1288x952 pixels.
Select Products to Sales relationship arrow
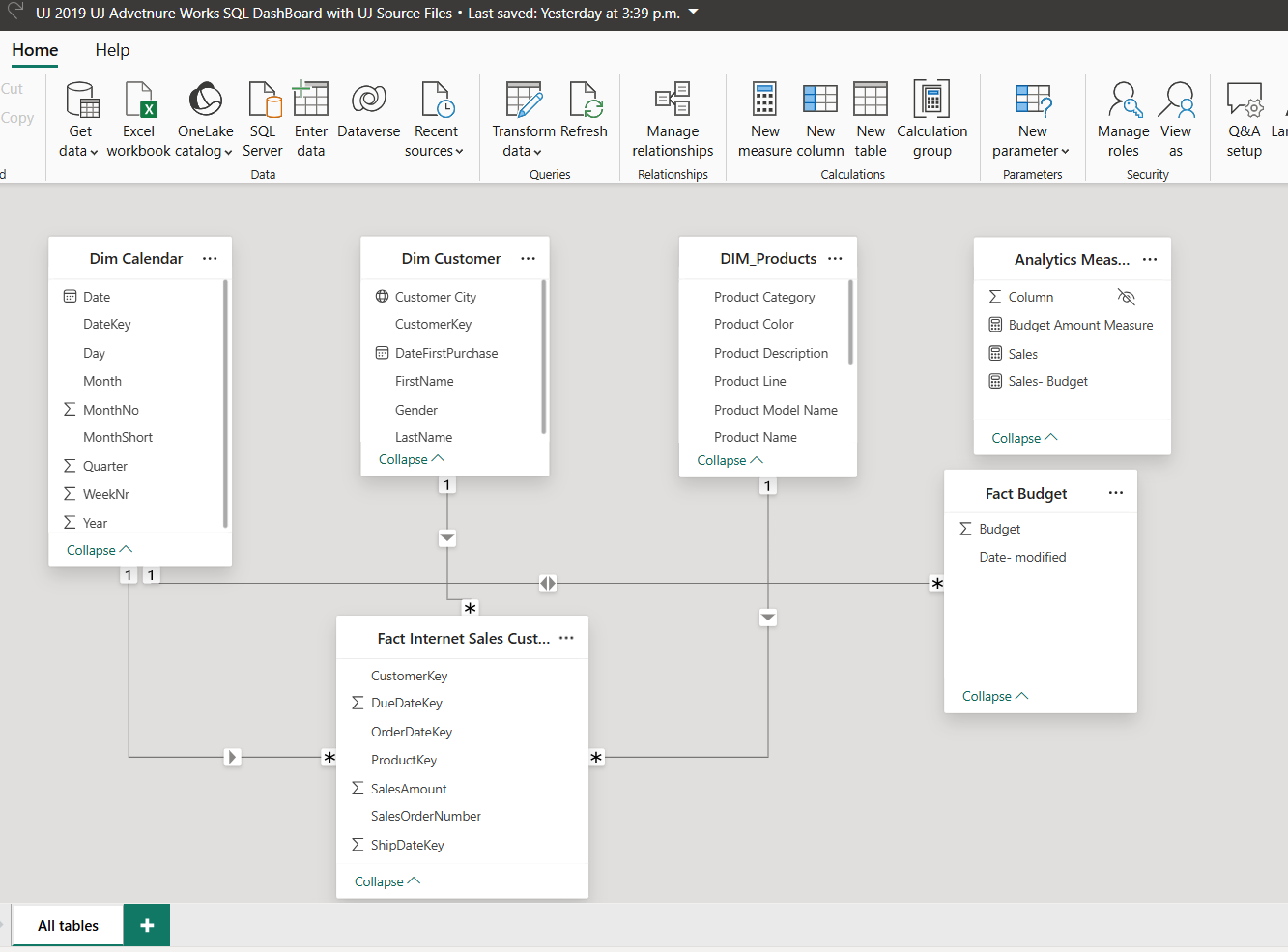(768, 618)
